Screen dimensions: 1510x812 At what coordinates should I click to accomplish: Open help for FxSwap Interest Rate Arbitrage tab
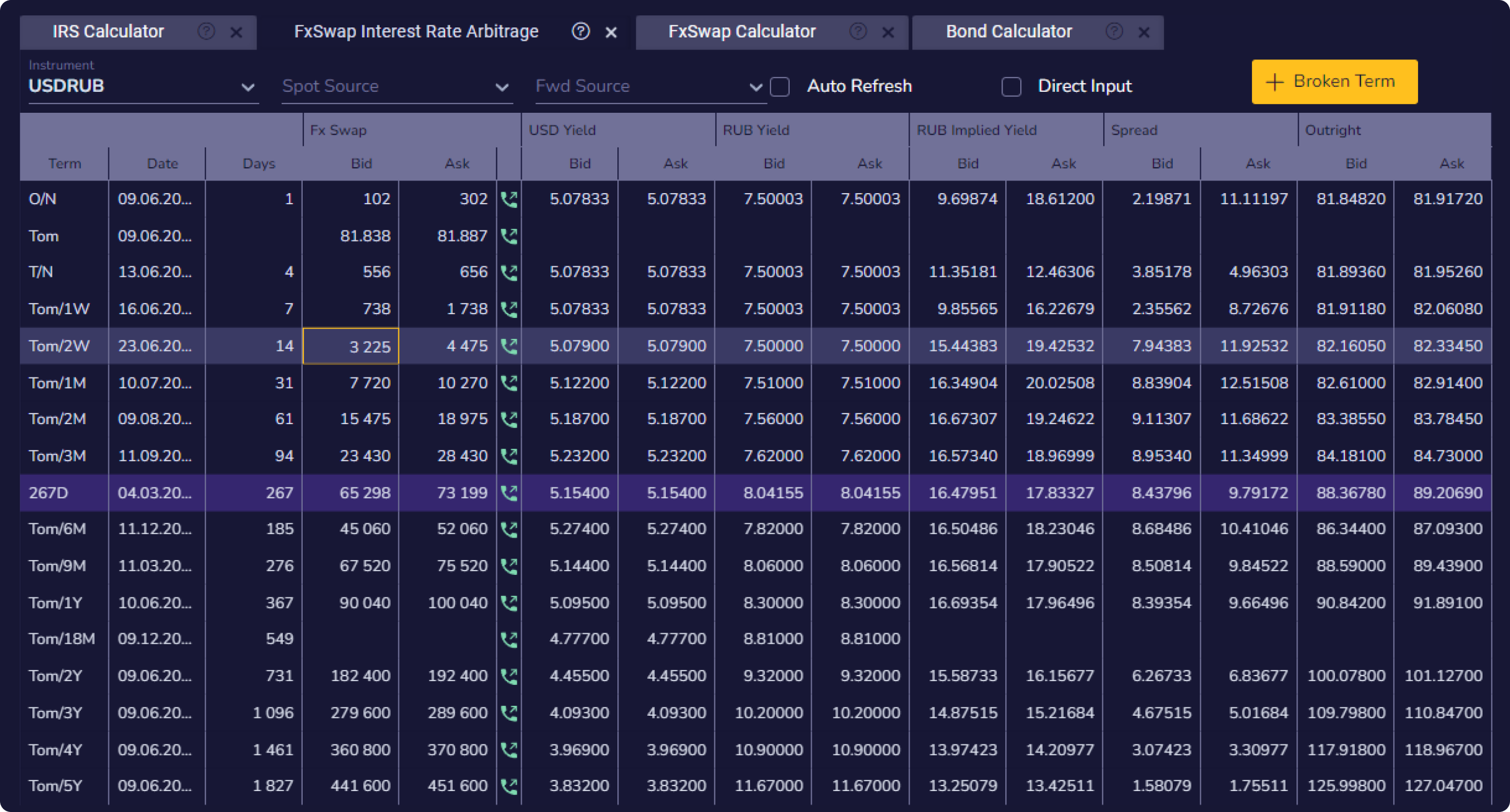(x=581, y=32)
